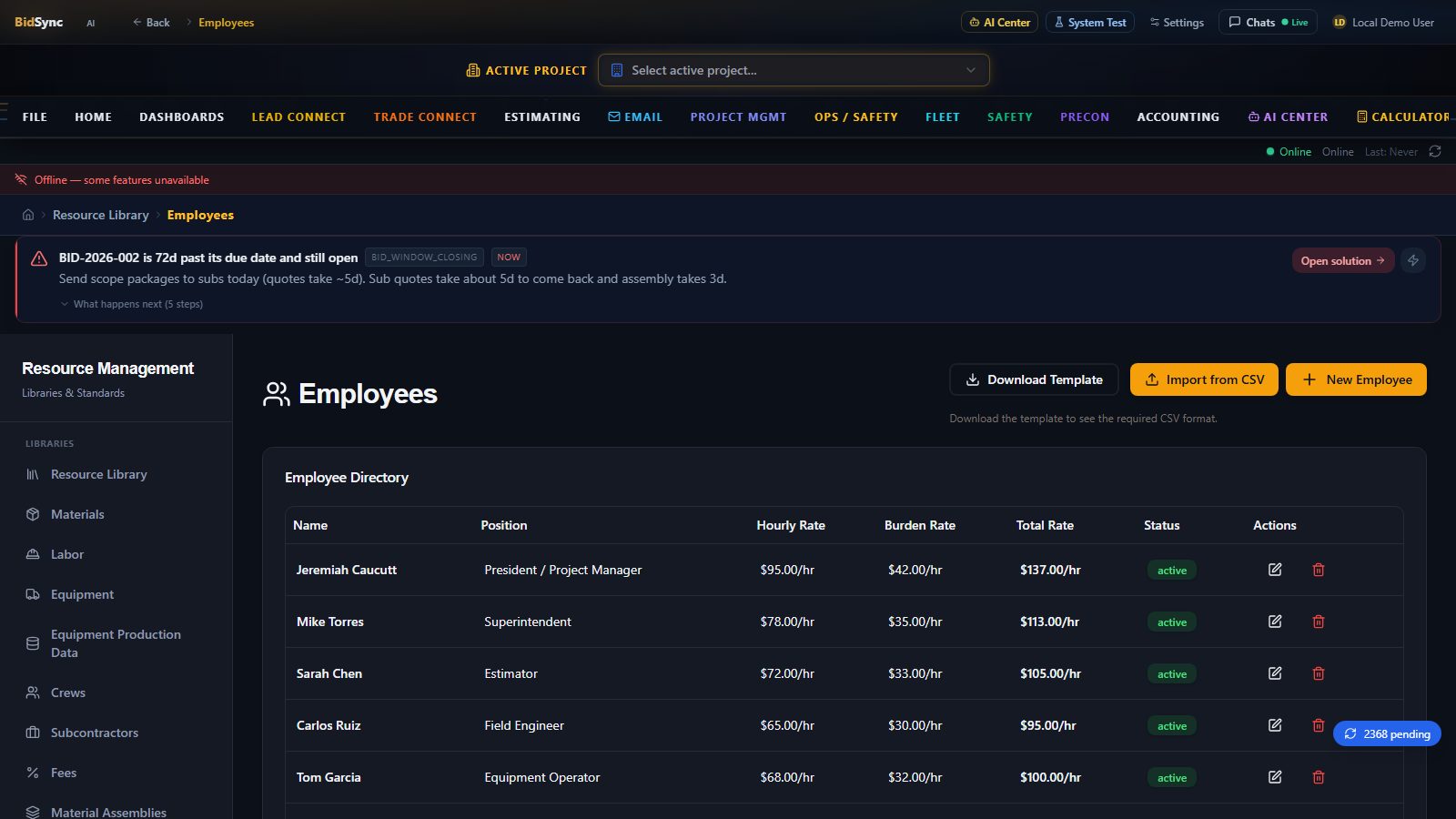Edit Carlos Ruiz employee row
The width and height of the screenshot is (1456, 819).
coord(1275,725)
